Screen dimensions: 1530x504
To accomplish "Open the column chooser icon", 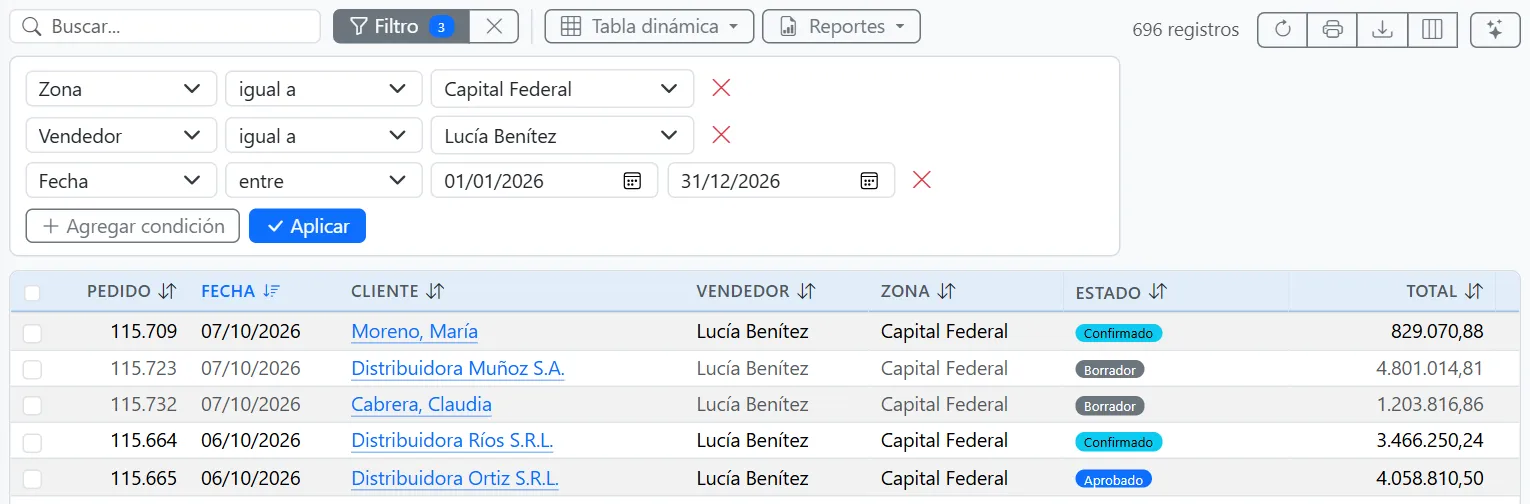I will [1432, 30].
